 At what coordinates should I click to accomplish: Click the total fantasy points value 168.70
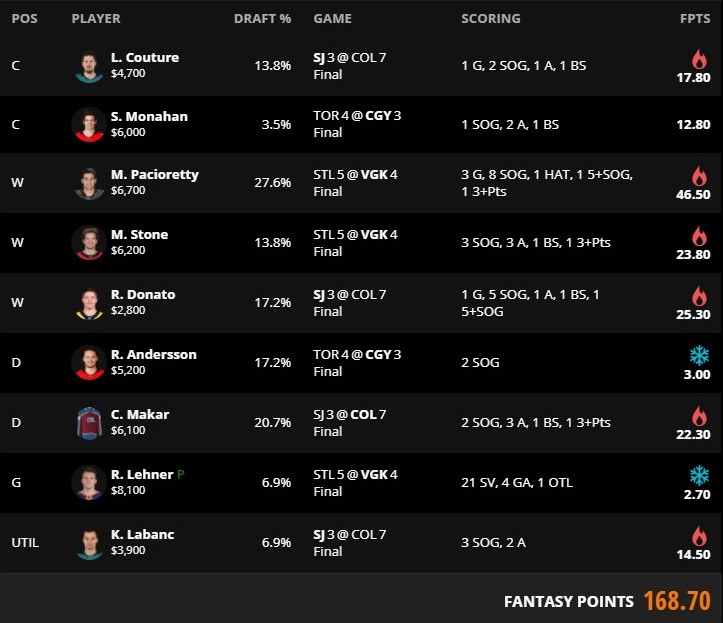(x=677, y=600)
